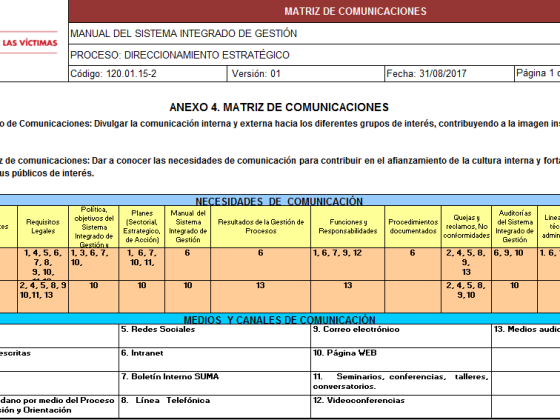This screenshot has width=560, height=420.
Task: Select the cell ending 'dano por medio del Proceso'
Action: click(59, 407)
